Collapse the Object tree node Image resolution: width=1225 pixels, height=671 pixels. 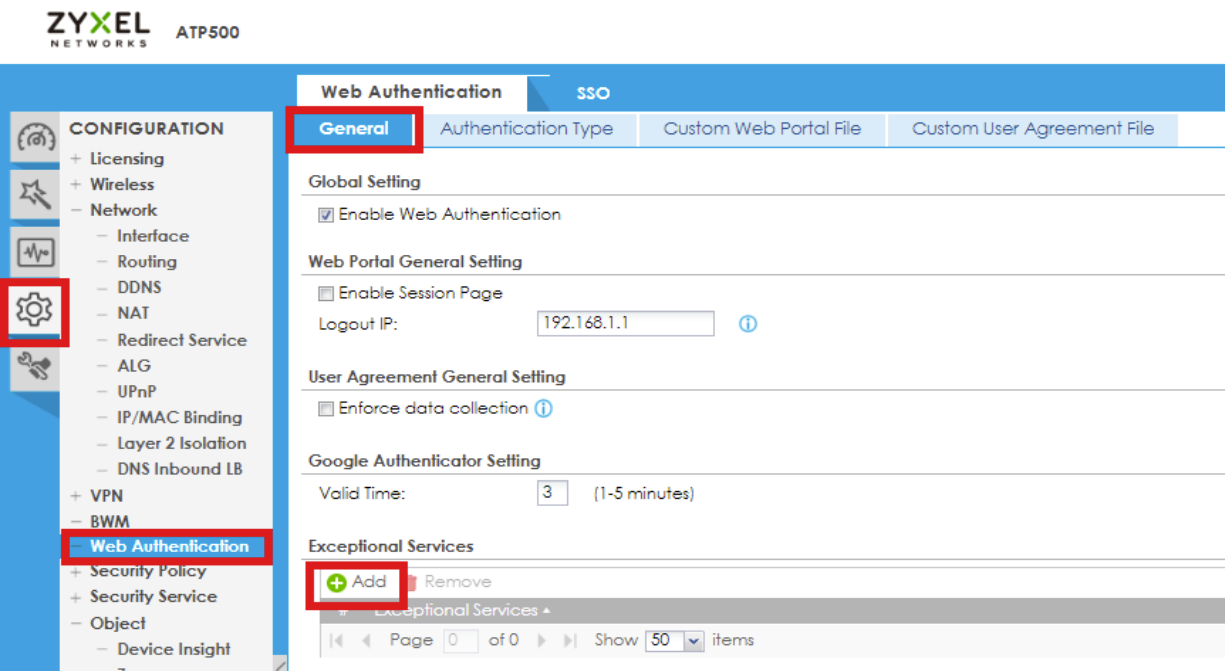coord(77,624)
